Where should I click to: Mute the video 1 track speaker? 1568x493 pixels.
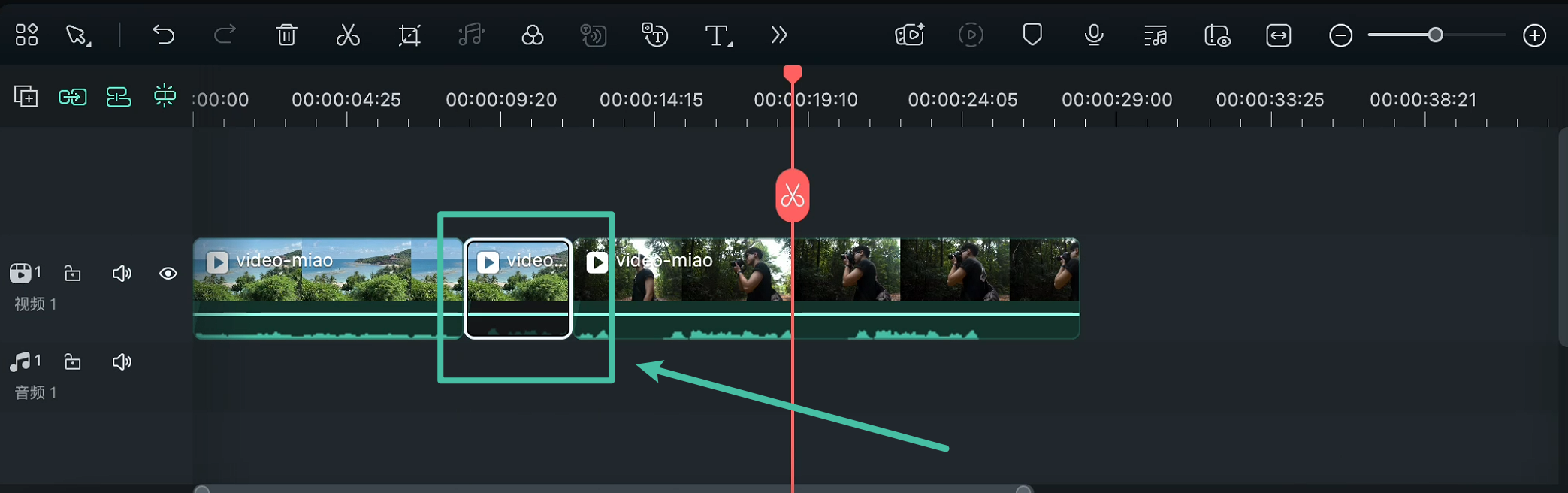click(122, 273)
